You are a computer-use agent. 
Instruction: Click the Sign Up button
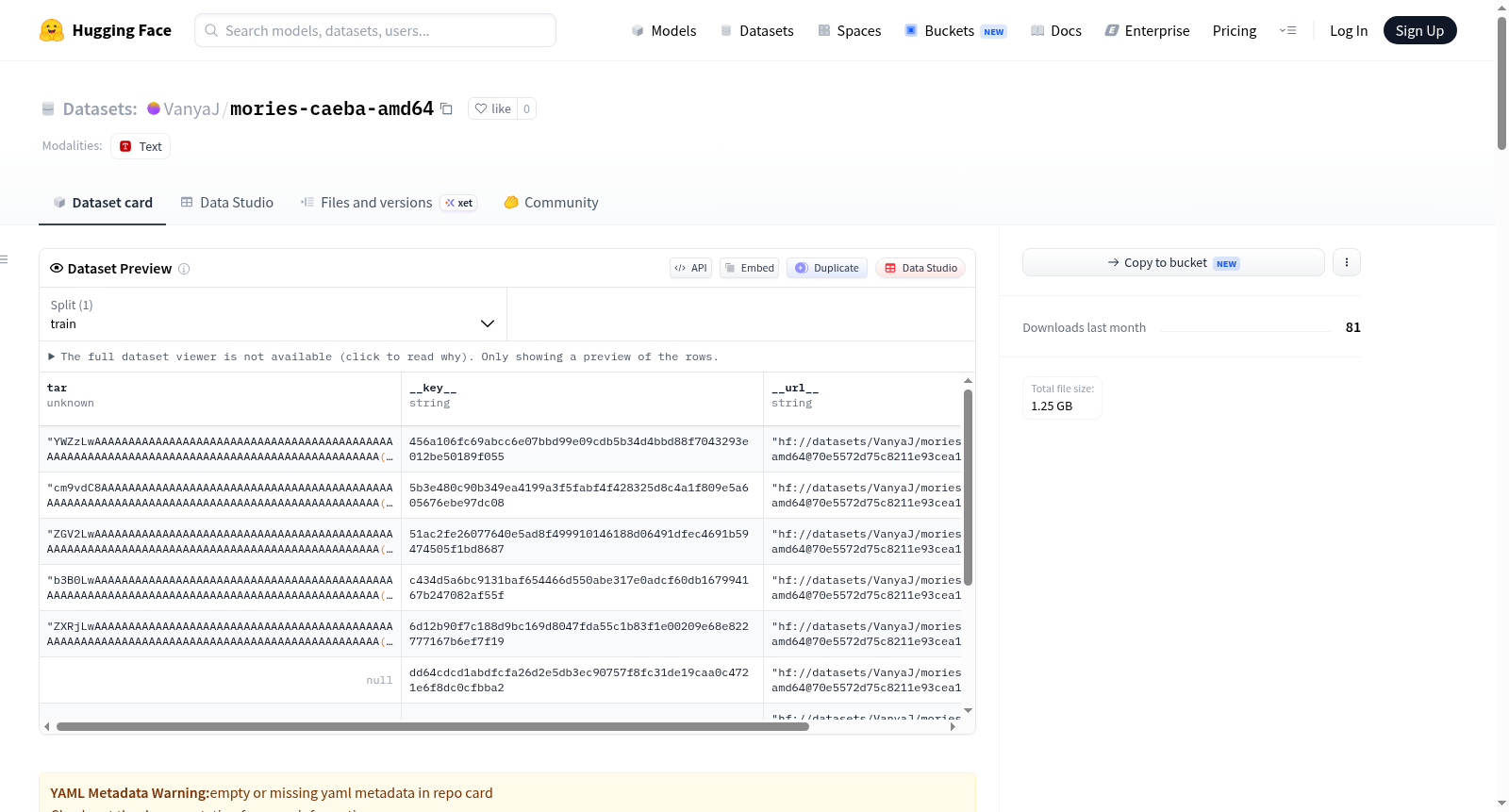(1419, 30)
